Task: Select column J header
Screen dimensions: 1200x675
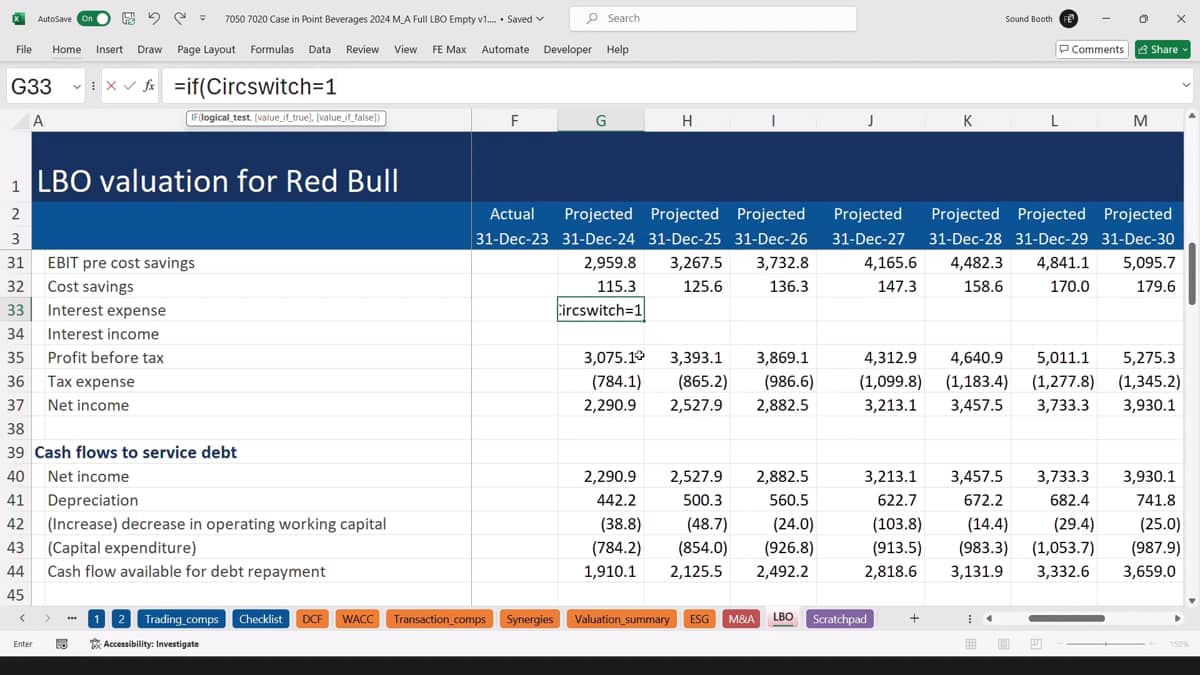Action: 870,121
